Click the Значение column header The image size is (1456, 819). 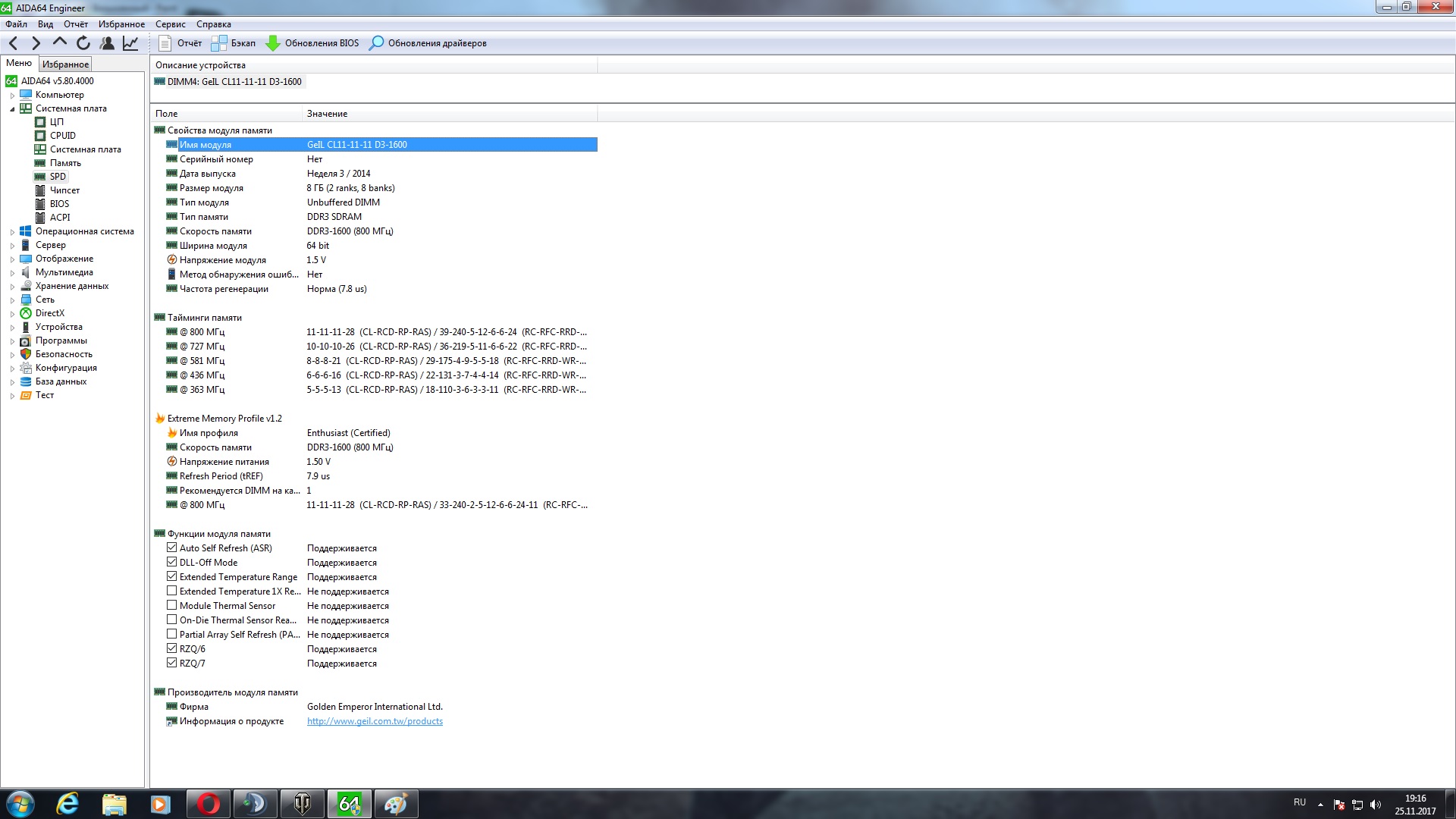pos(450,114)
